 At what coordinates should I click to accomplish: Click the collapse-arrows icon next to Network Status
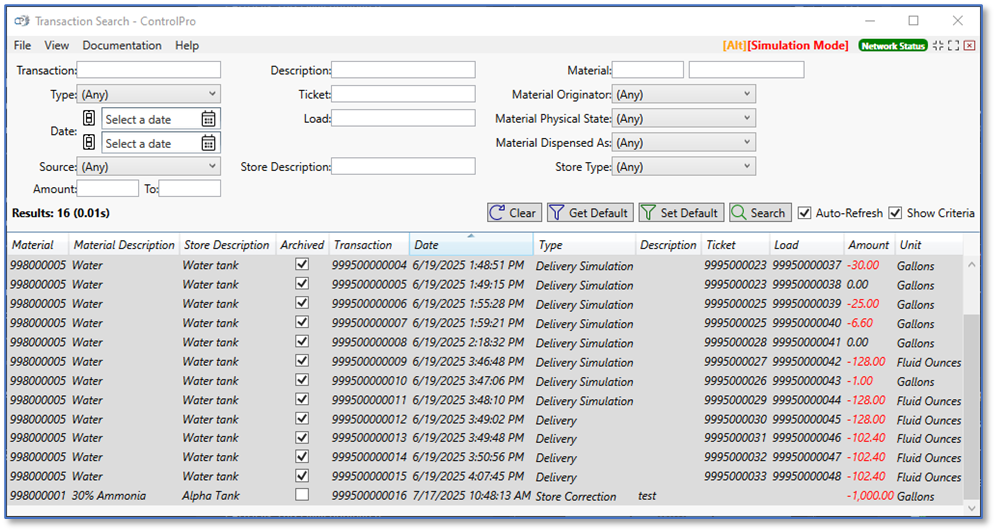pos(937,46)
